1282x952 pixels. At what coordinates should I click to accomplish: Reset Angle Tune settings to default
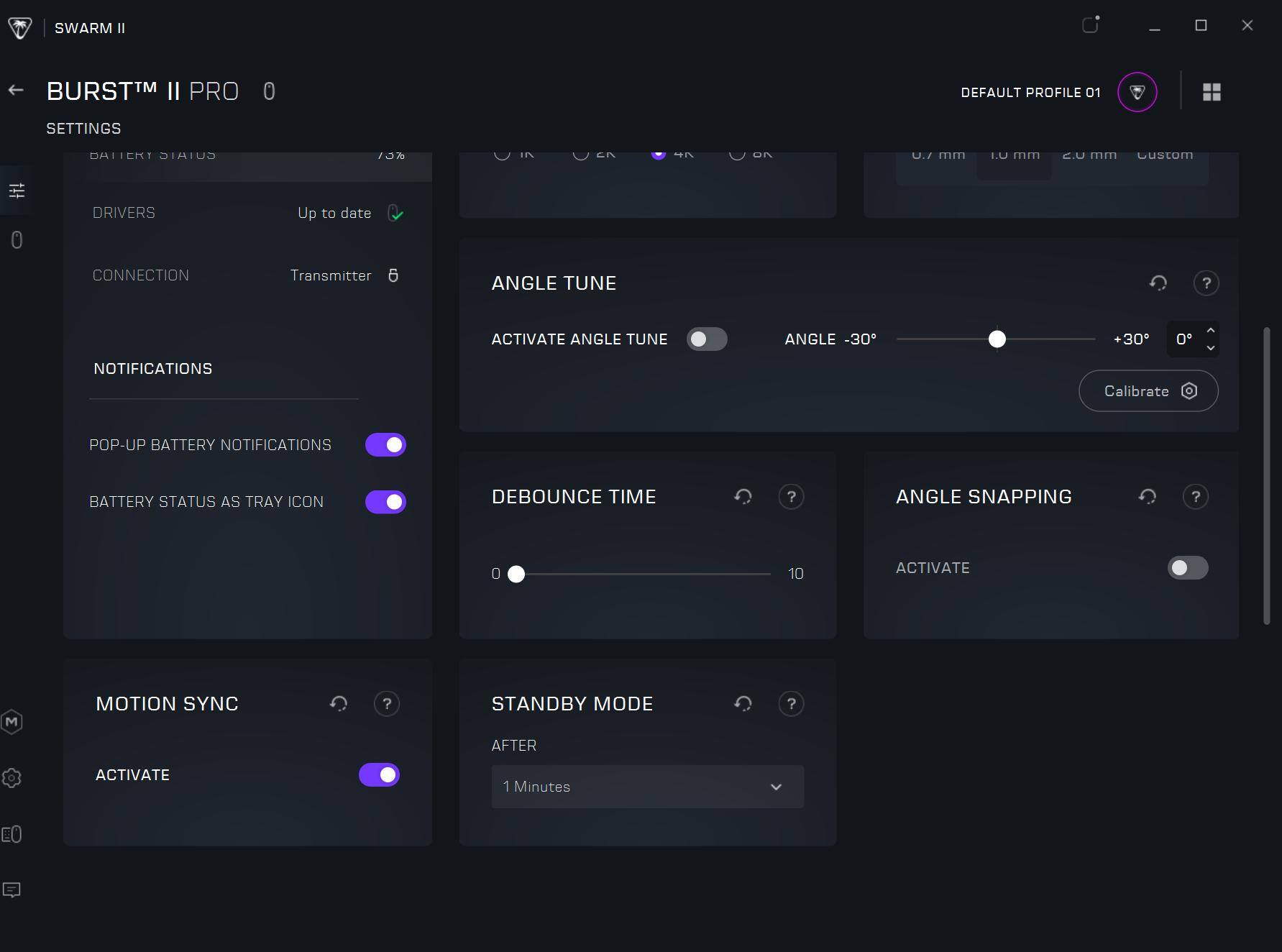[1158, 283]
